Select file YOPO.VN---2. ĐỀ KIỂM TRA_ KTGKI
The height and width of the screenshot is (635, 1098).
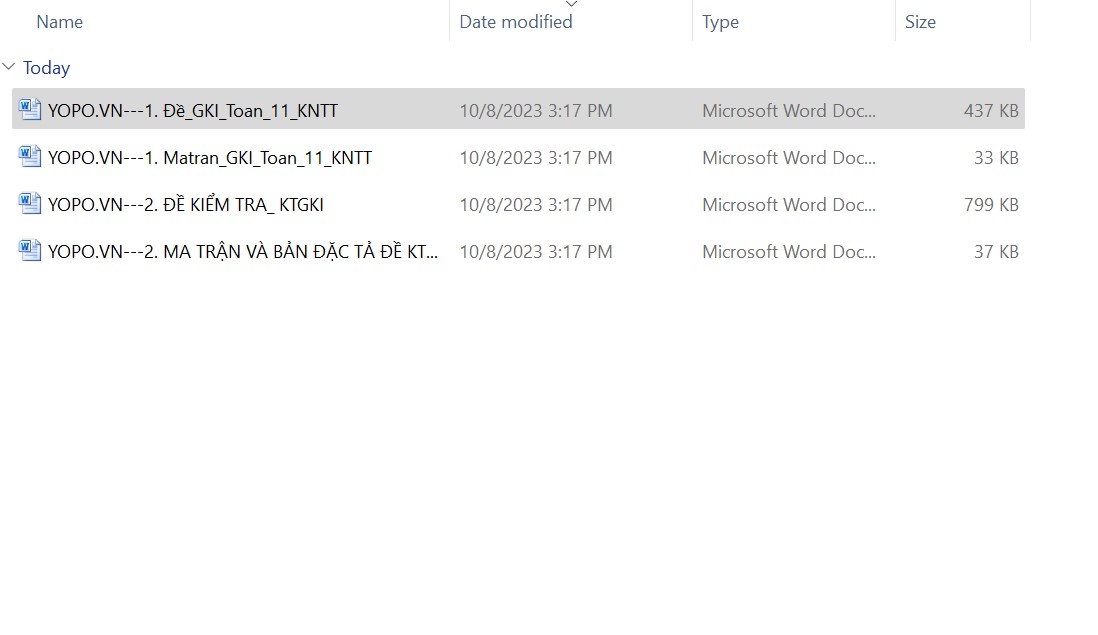coord(186,205)
